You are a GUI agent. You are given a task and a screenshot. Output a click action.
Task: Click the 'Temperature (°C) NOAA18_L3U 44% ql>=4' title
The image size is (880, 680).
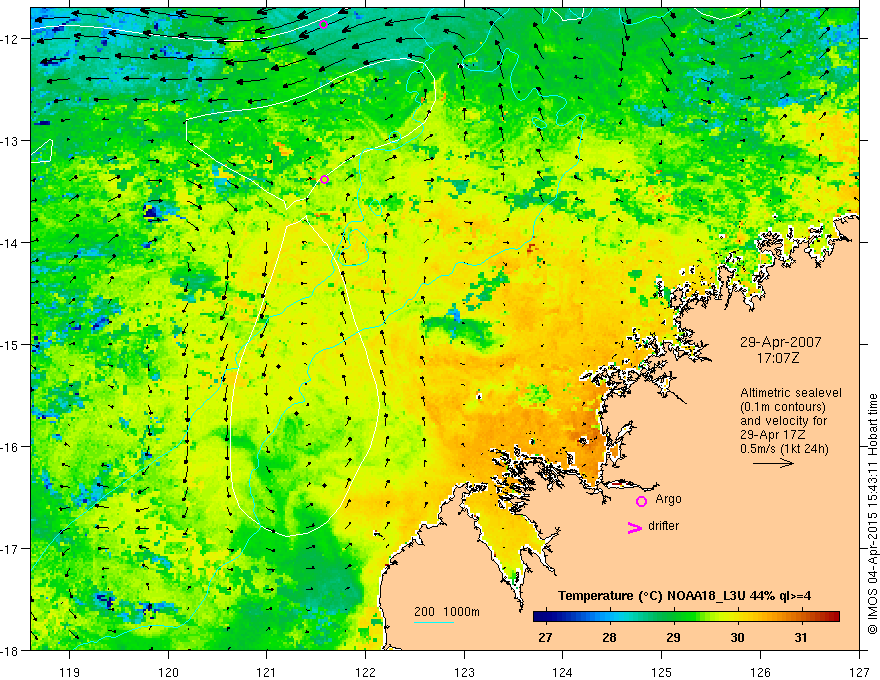coord(684,595)
